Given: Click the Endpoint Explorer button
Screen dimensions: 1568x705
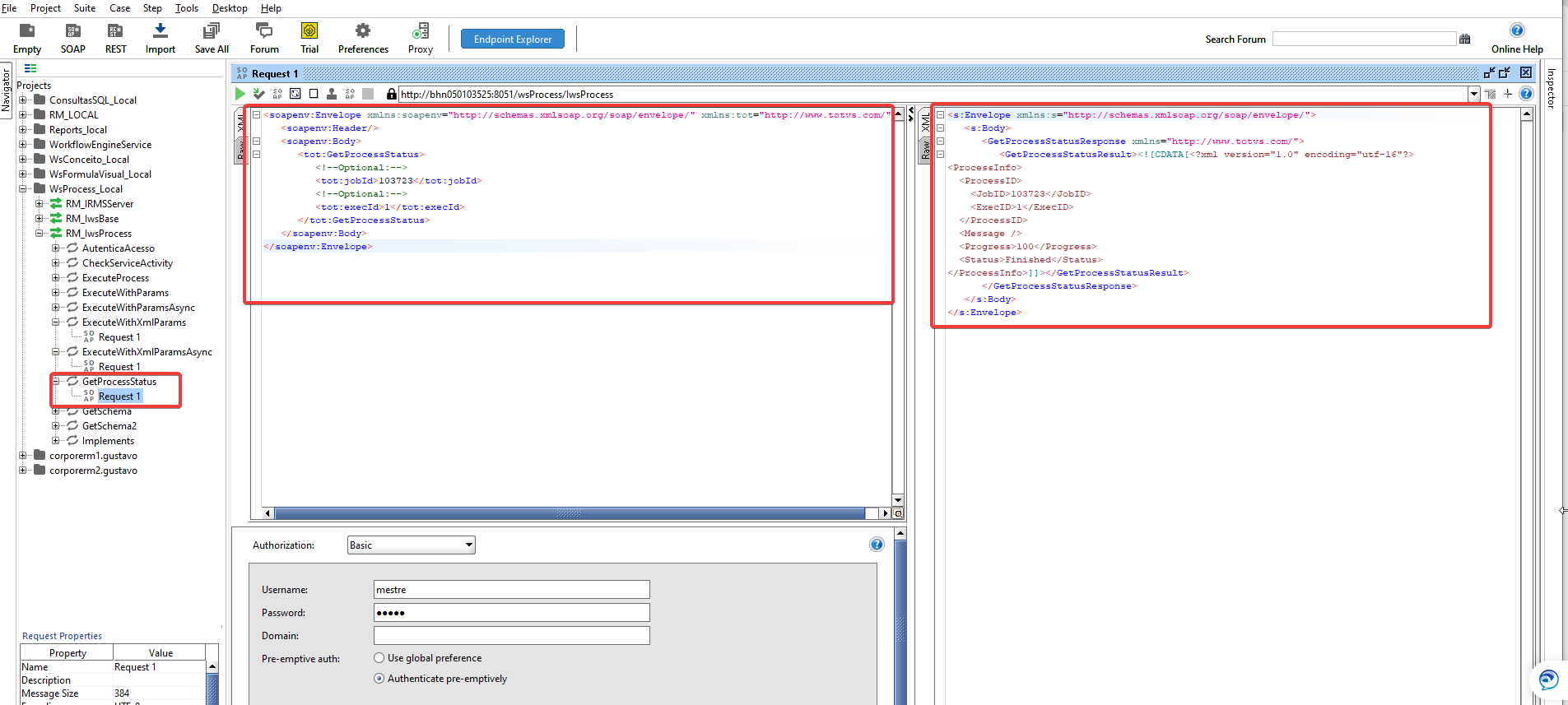Looking at the screenshot, I should (x=513, y=39).
